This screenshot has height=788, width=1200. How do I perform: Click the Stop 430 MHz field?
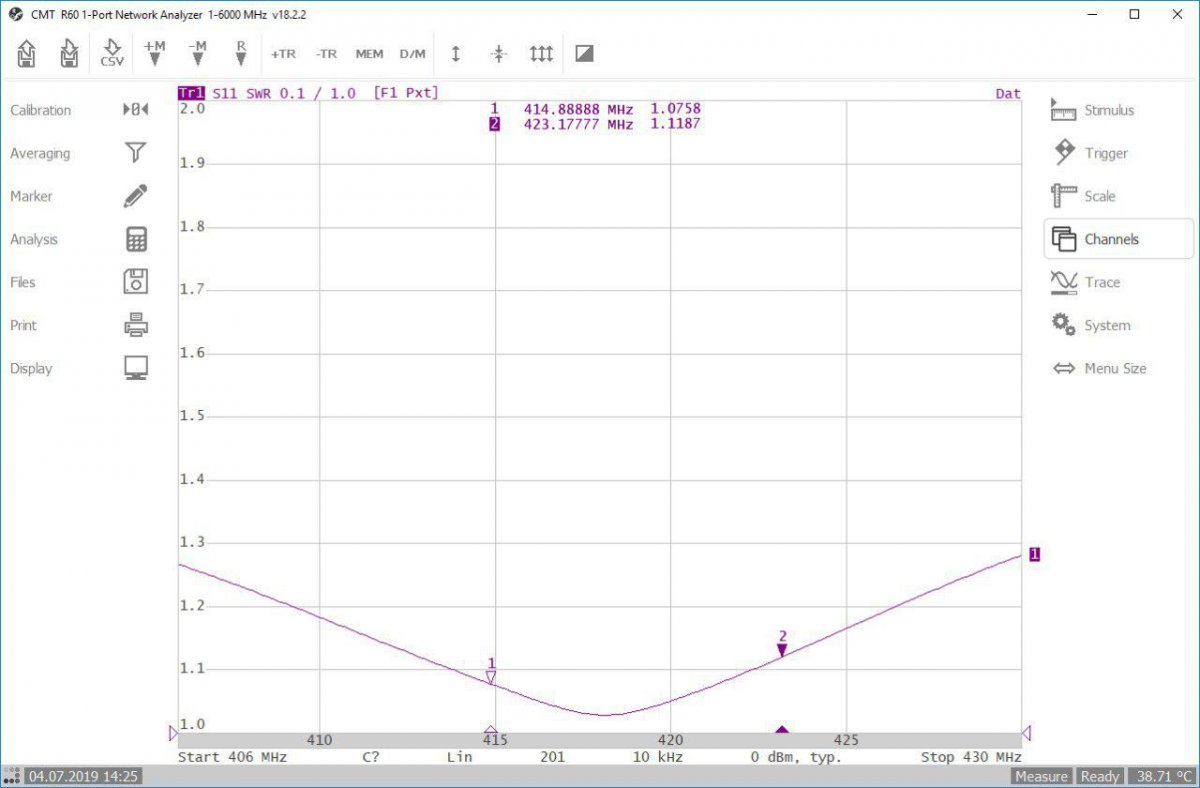coord(971,757)
